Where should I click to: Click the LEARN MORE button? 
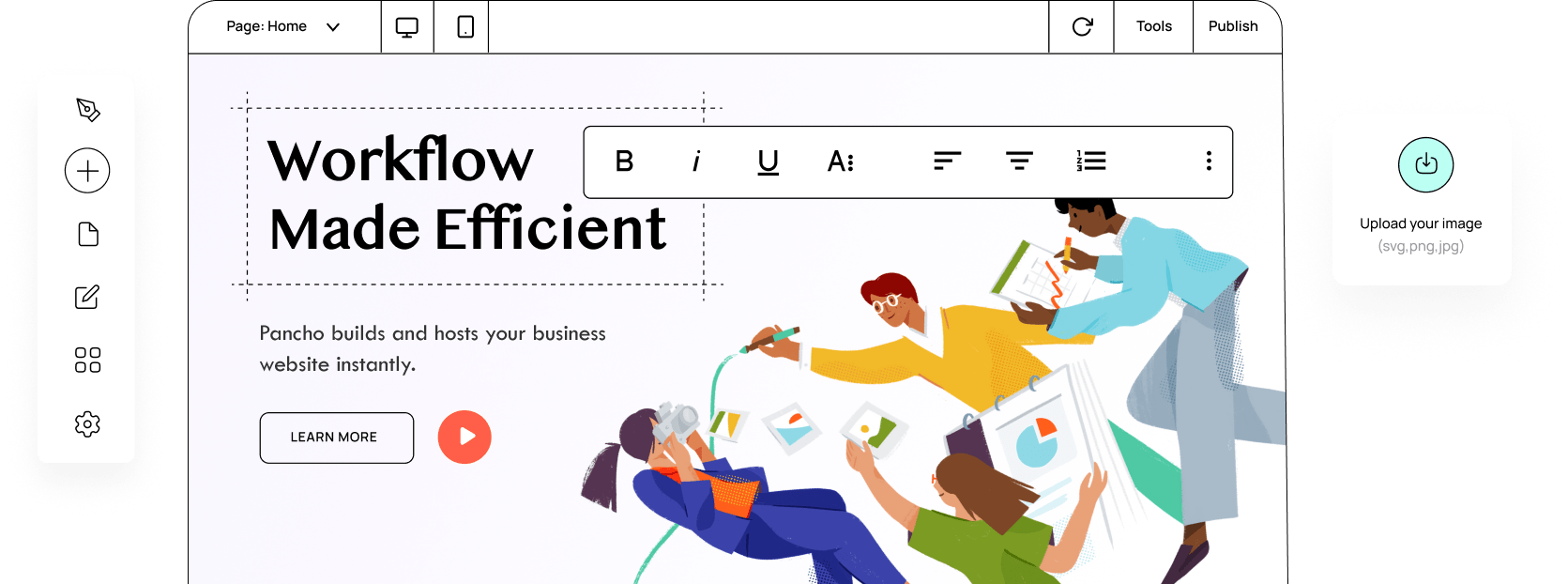pyautogui.click(x=337, y=438)
